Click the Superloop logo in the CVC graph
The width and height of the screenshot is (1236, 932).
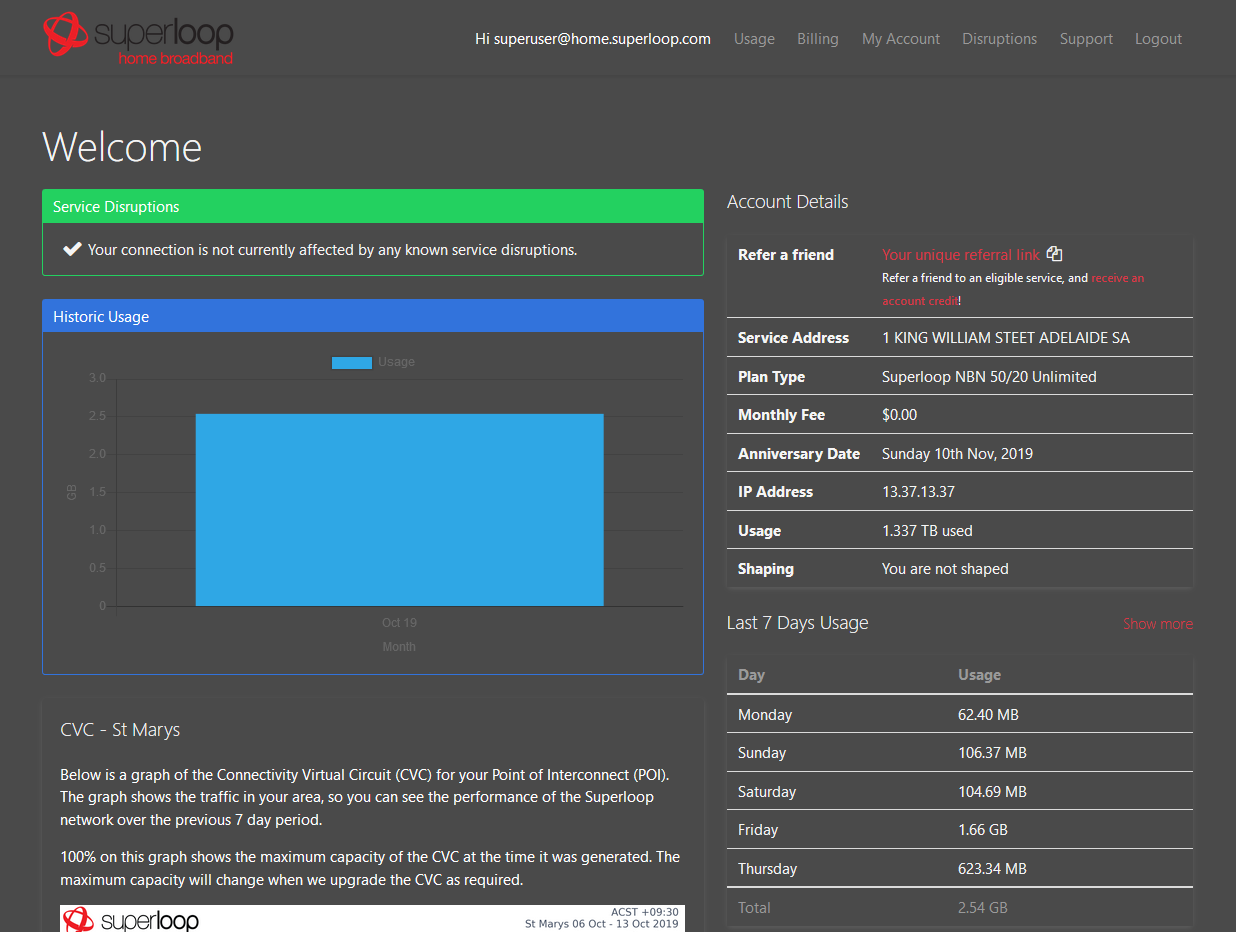click(130, 919)
